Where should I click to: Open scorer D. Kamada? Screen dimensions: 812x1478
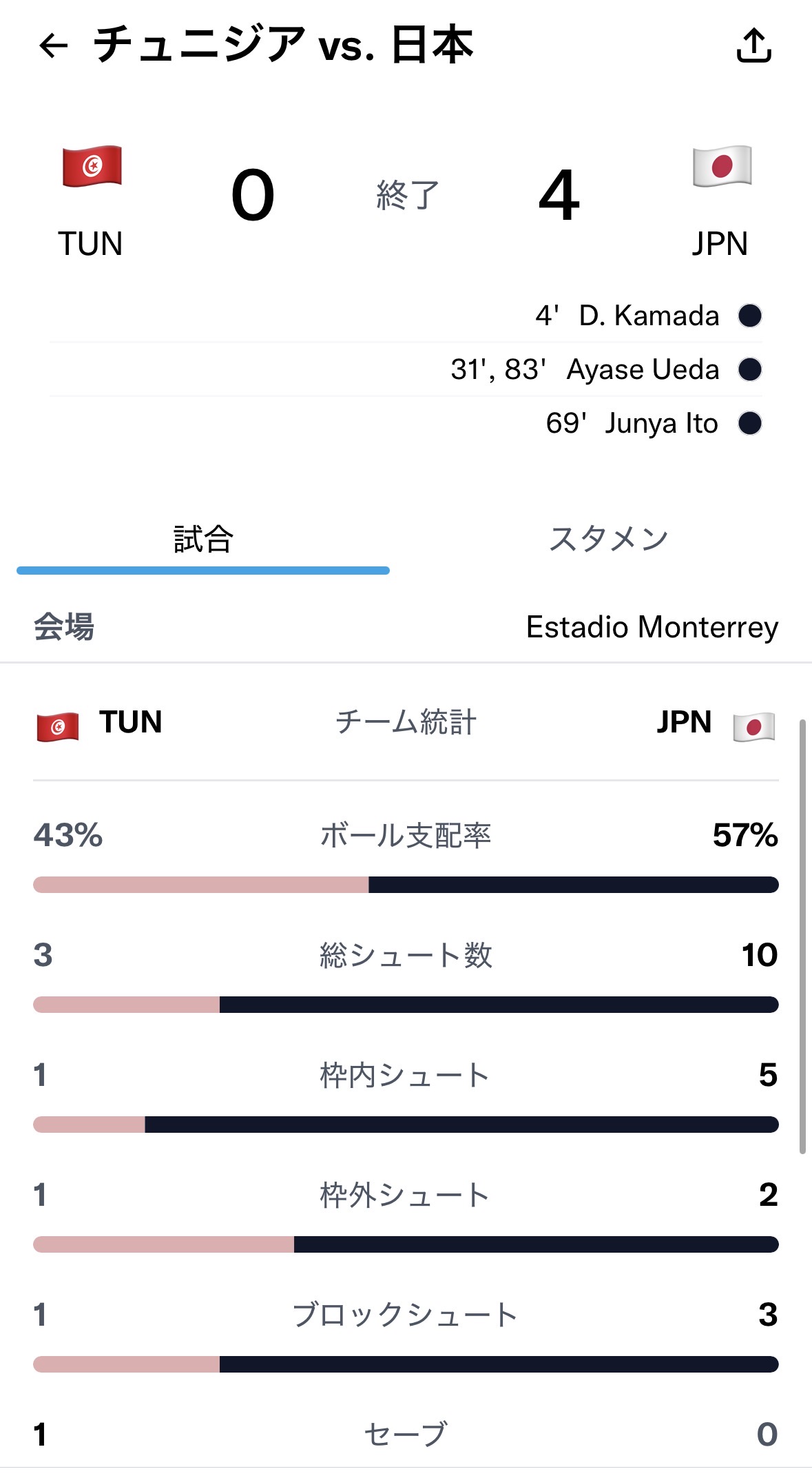pos(649,316)
